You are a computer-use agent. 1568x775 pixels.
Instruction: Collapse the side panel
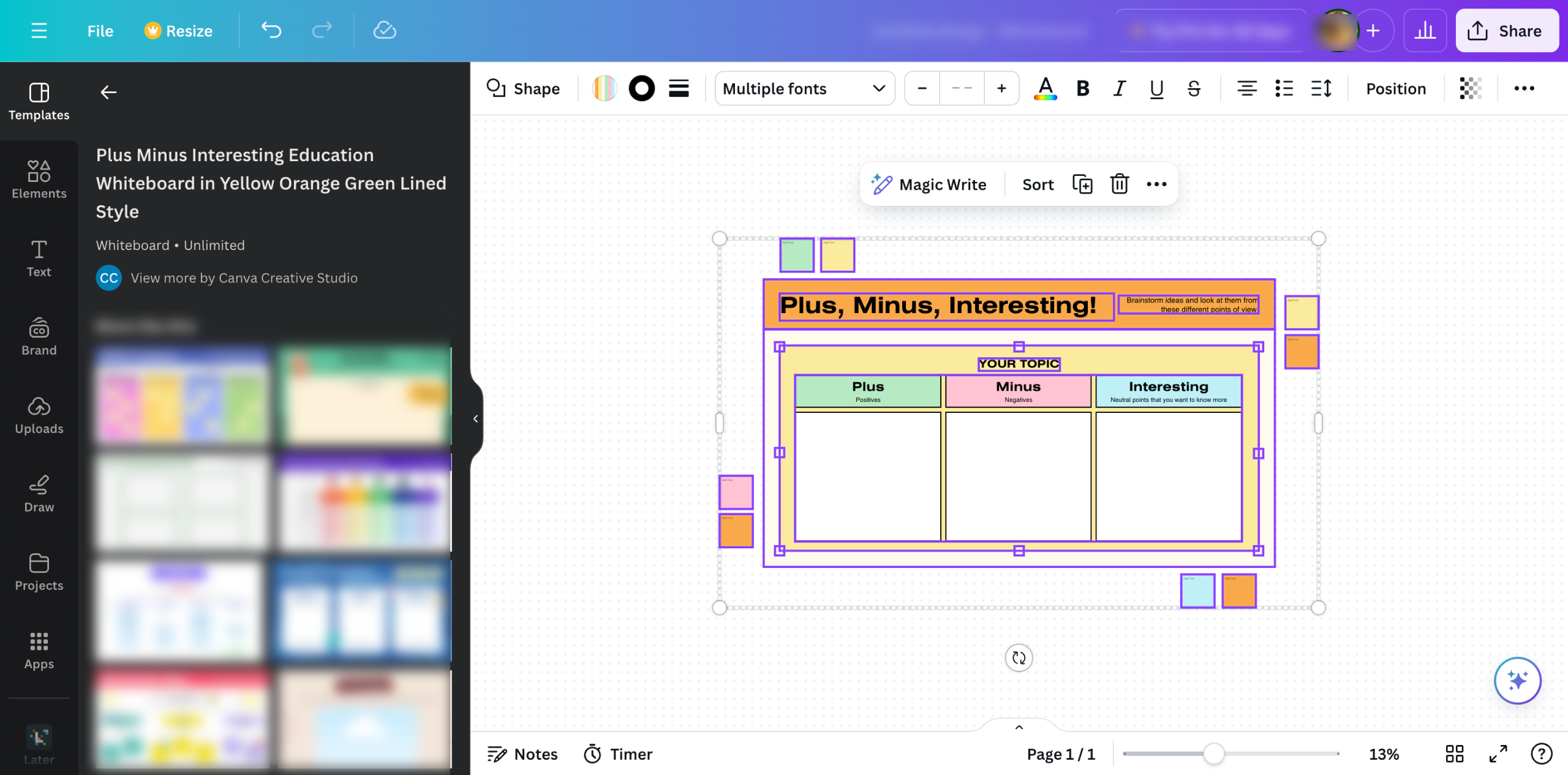click(x=475, y=419)
